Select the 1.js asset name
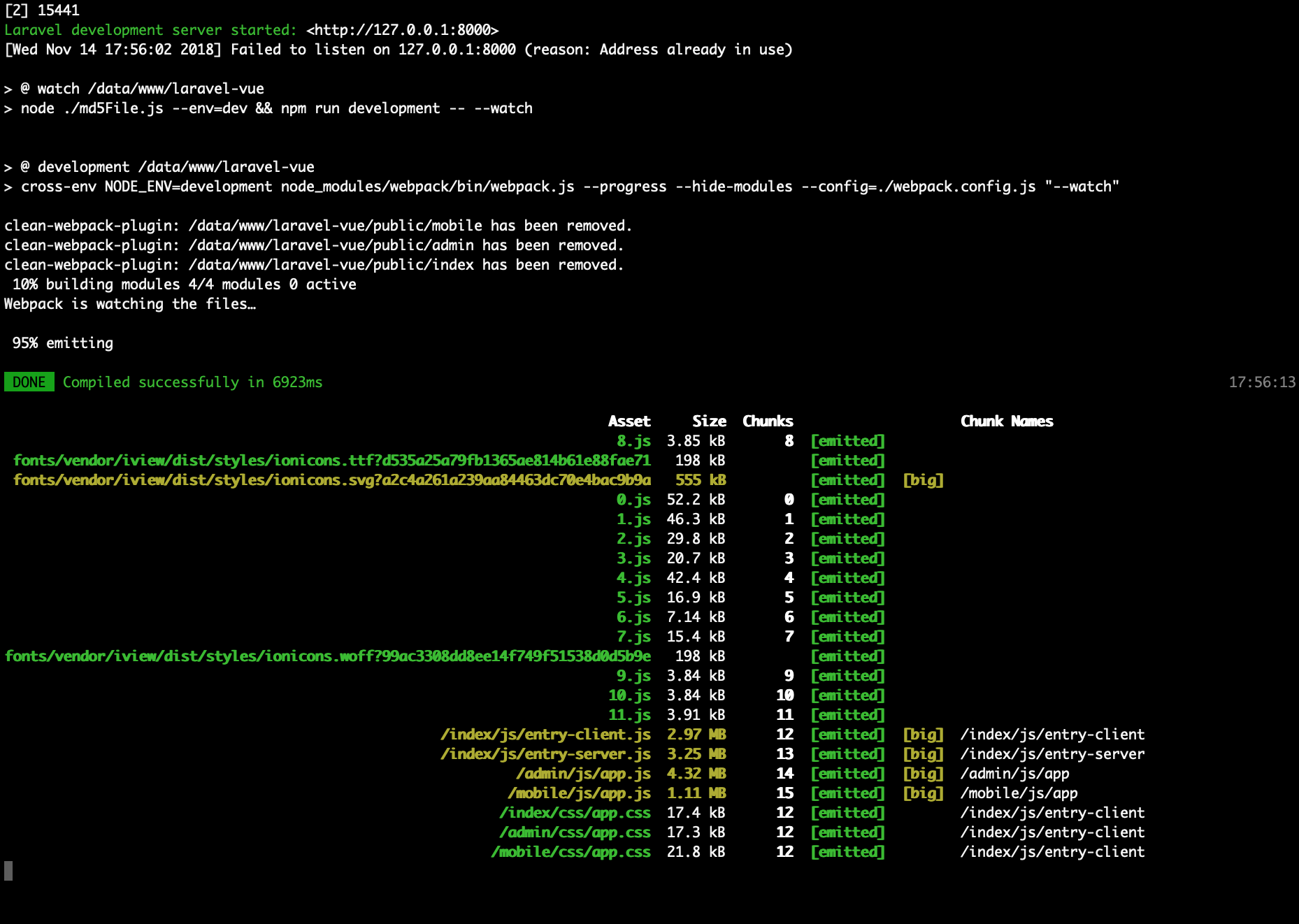 pos(633,519)
